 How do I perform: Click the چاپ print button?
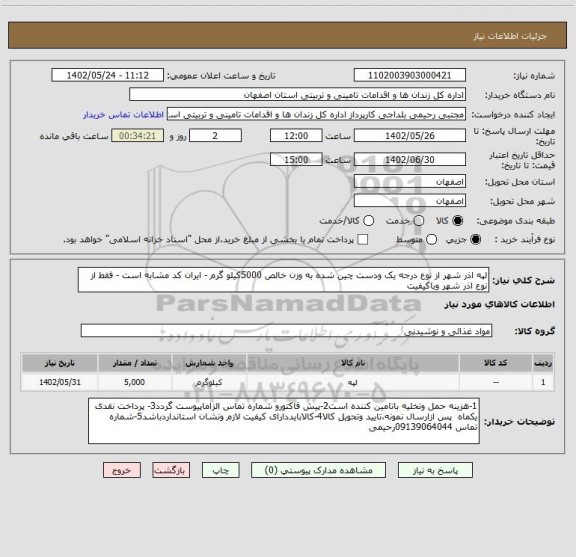click(x=220, y=470)
